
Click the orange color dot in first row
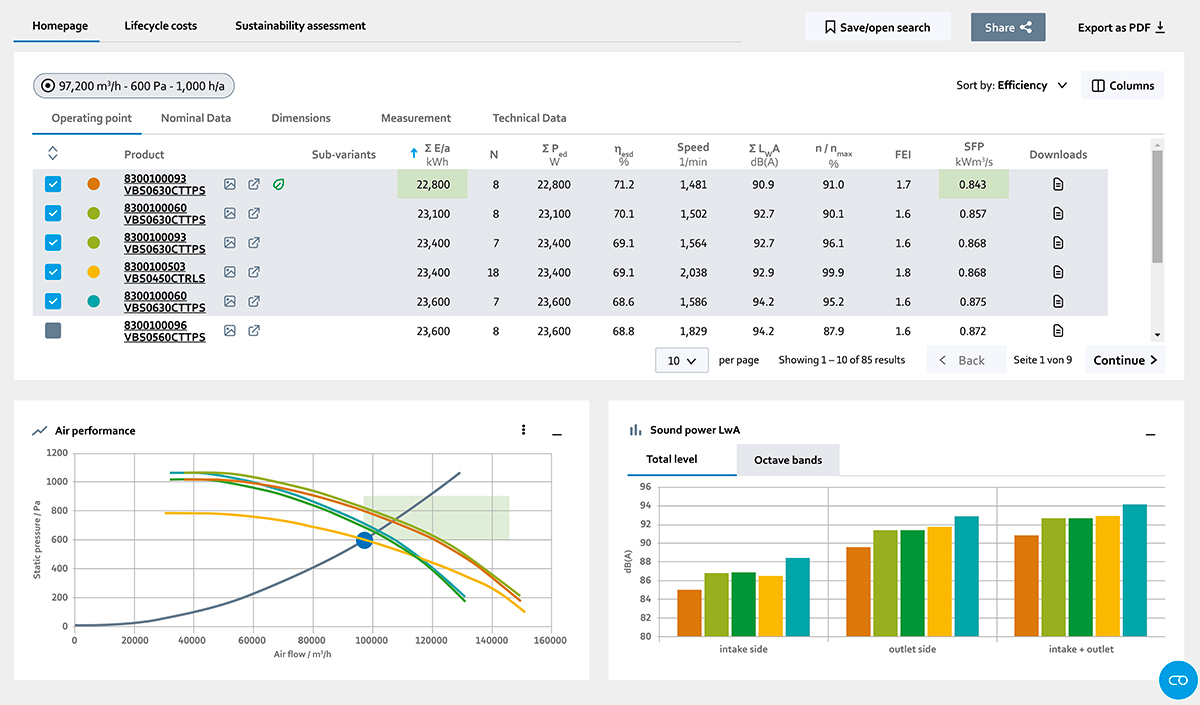(x=94, y=184)
